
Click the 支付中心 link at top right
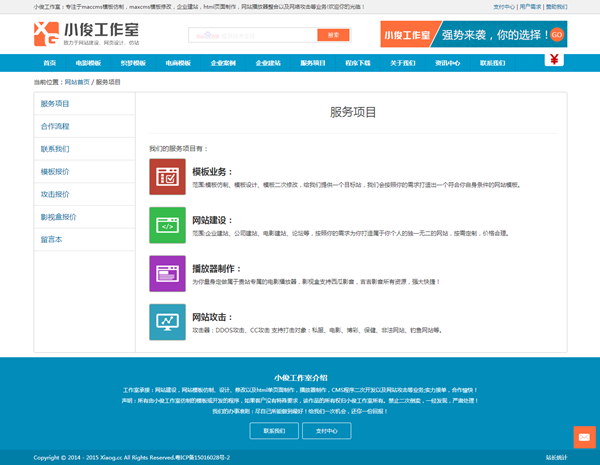[x=504, y=7]
